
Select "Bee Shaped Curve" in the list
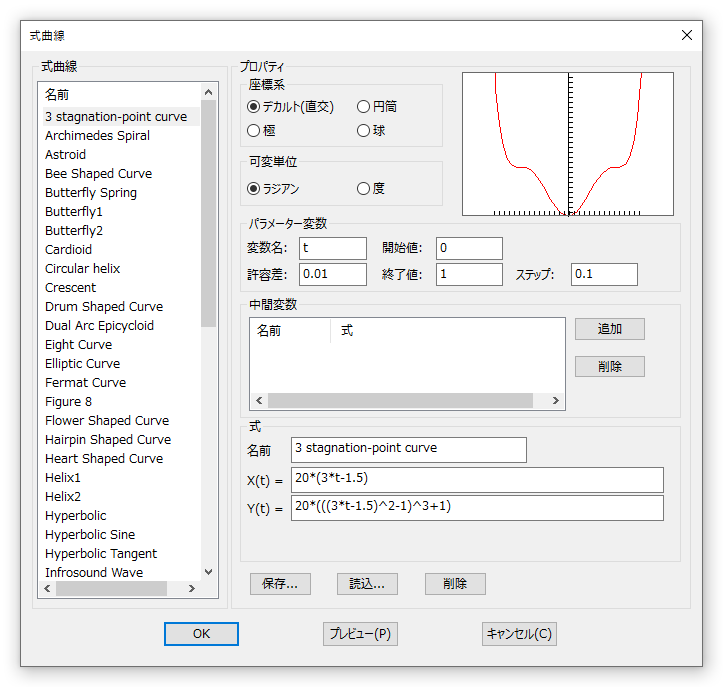click(x=98, y=173)
